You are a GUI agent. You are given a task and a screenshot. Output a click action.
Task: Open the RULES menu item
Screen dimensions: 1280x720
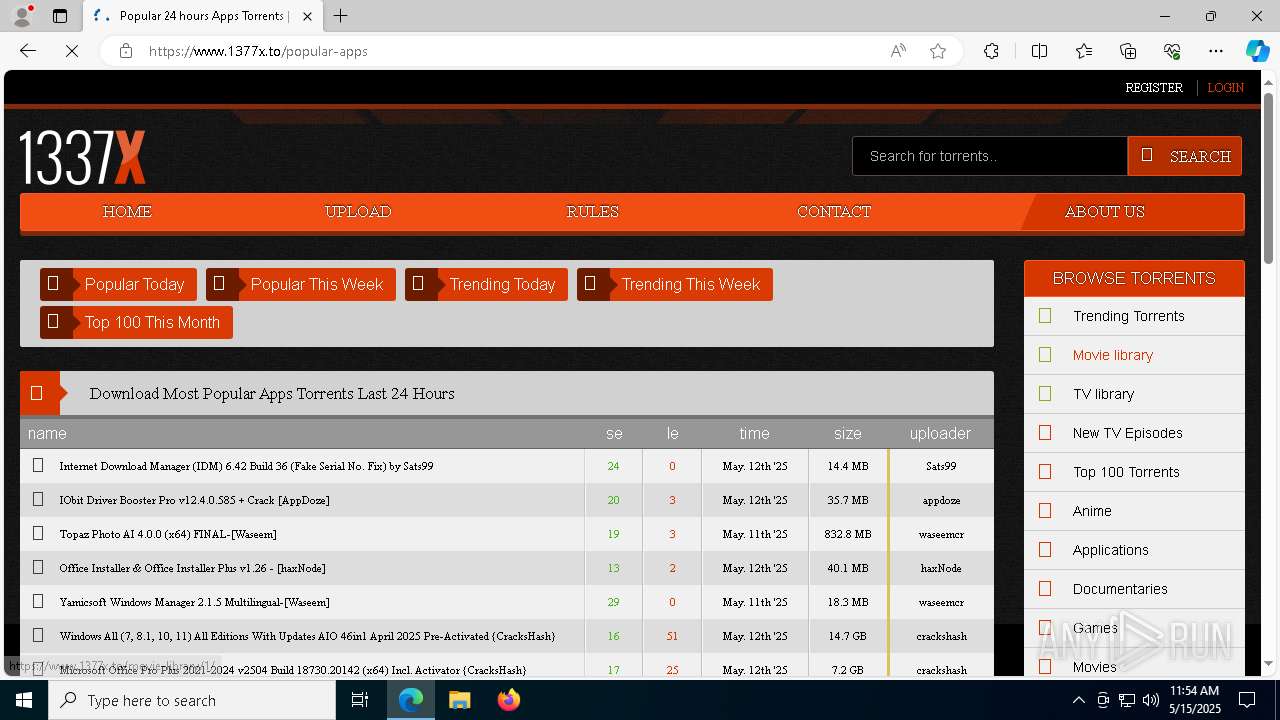593,212
